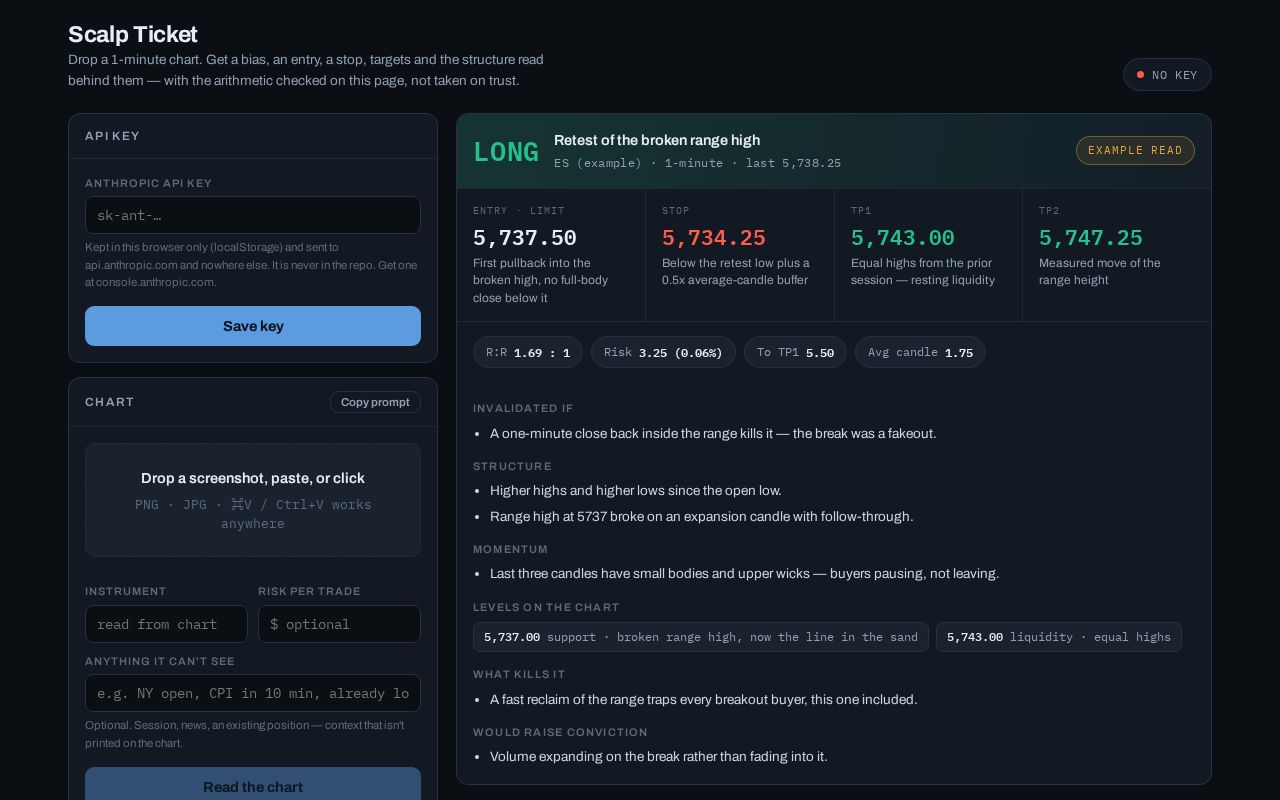Click the 5,737.00 support level chip
Viewport: 1280px width, 800px height.
click(701, 637)
